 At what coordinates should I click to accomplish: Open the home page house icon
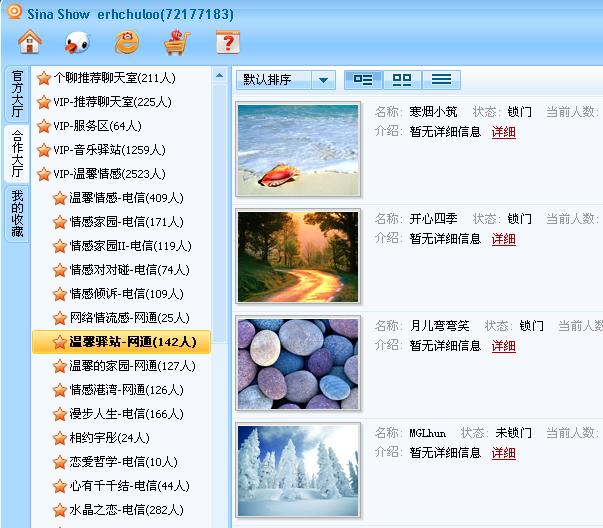coord(30,42)
